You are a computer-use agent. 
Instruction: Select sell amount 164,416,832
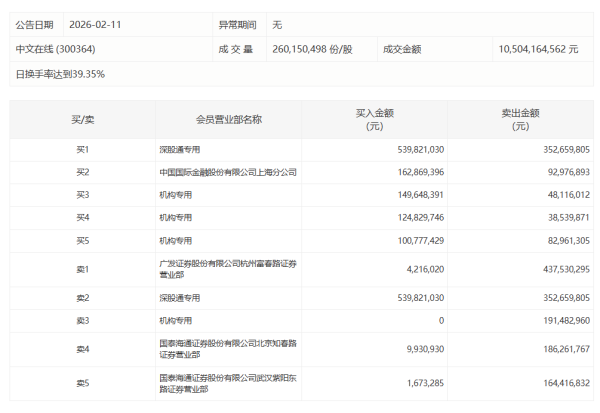pos(566,383)
